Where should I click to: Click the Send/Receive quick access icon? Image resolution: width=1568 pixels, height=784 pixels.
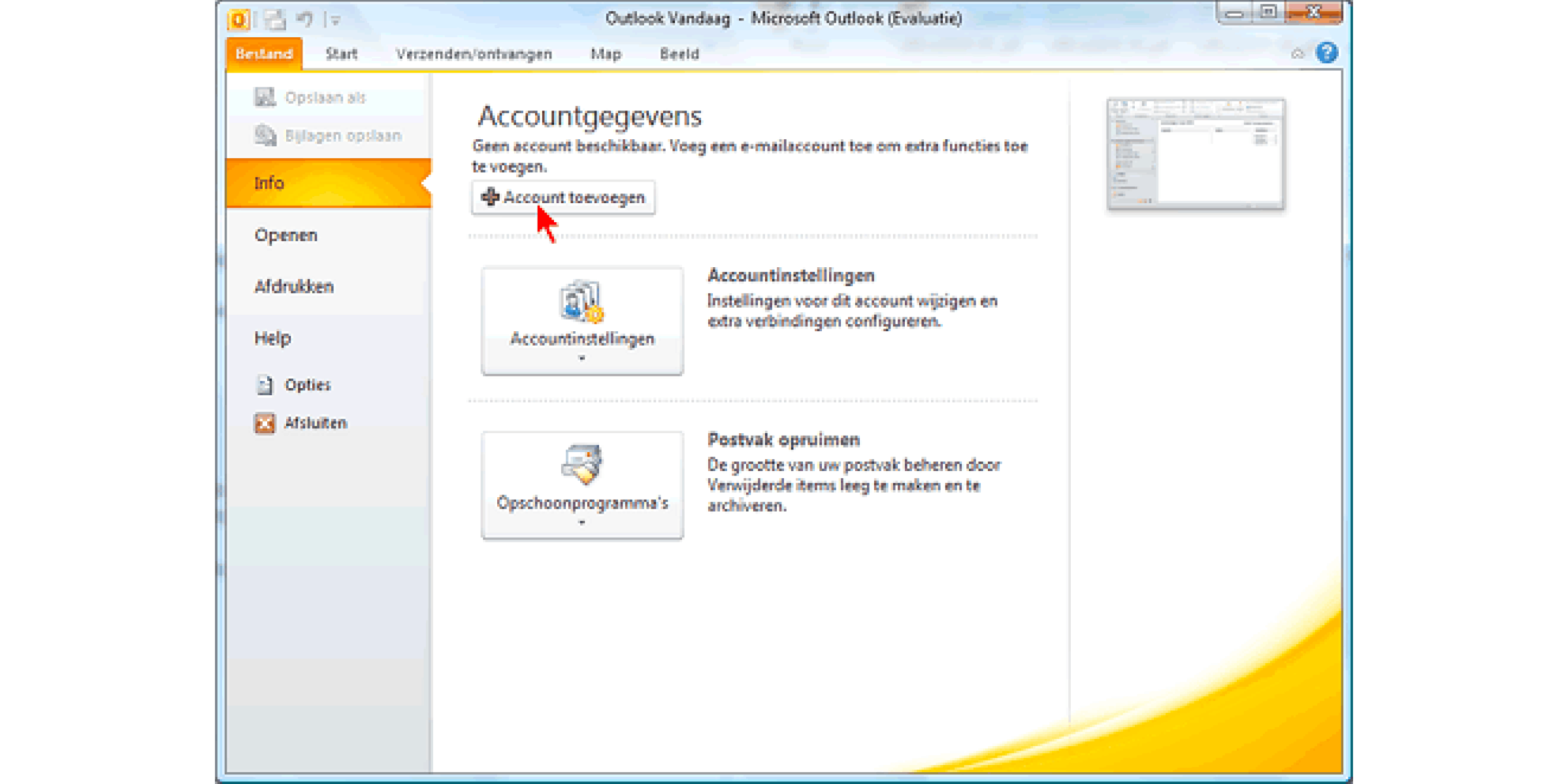[275, 20]
